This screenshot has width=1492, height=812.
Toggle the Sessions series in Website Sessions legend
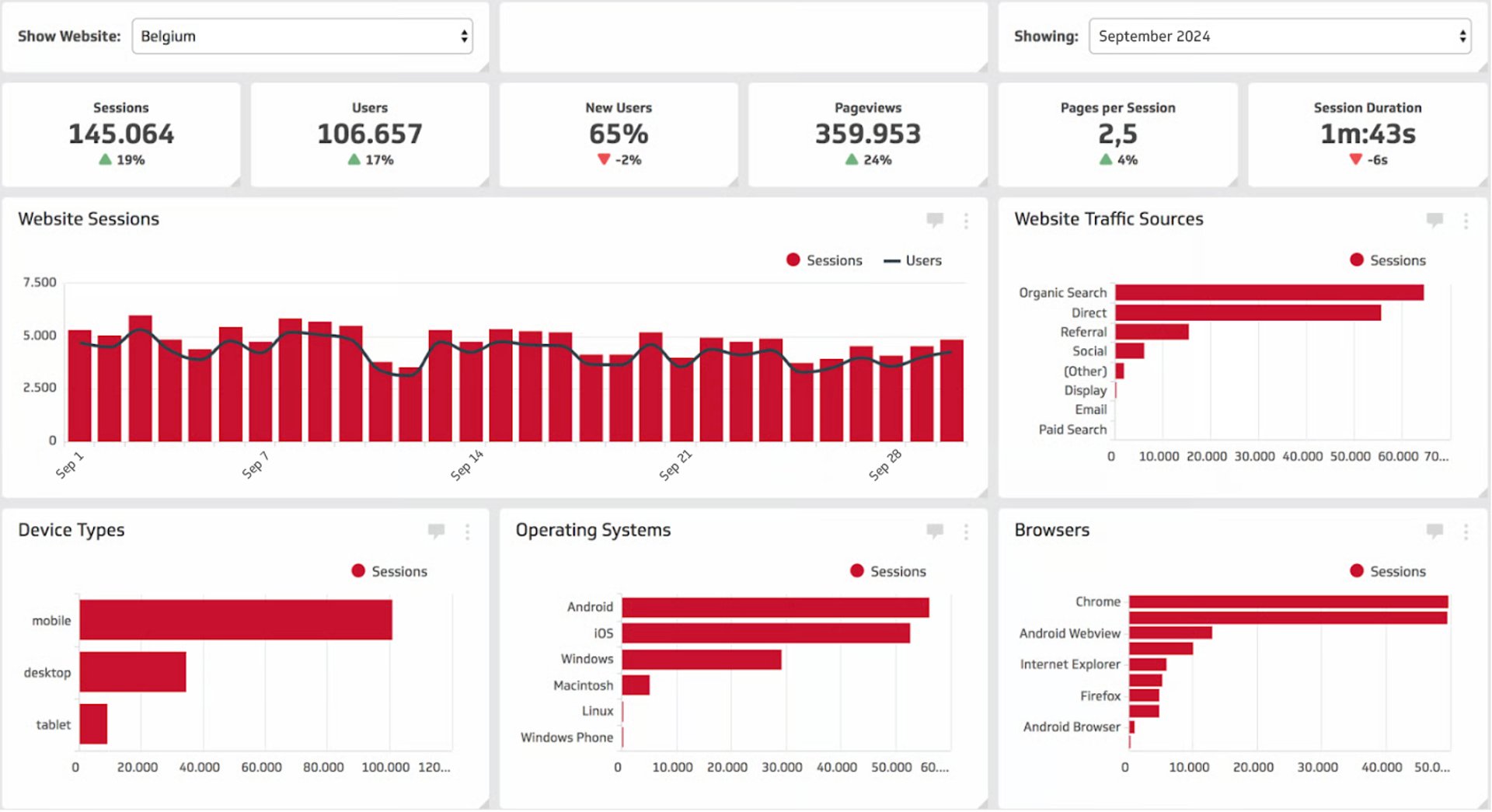(825, 260)
